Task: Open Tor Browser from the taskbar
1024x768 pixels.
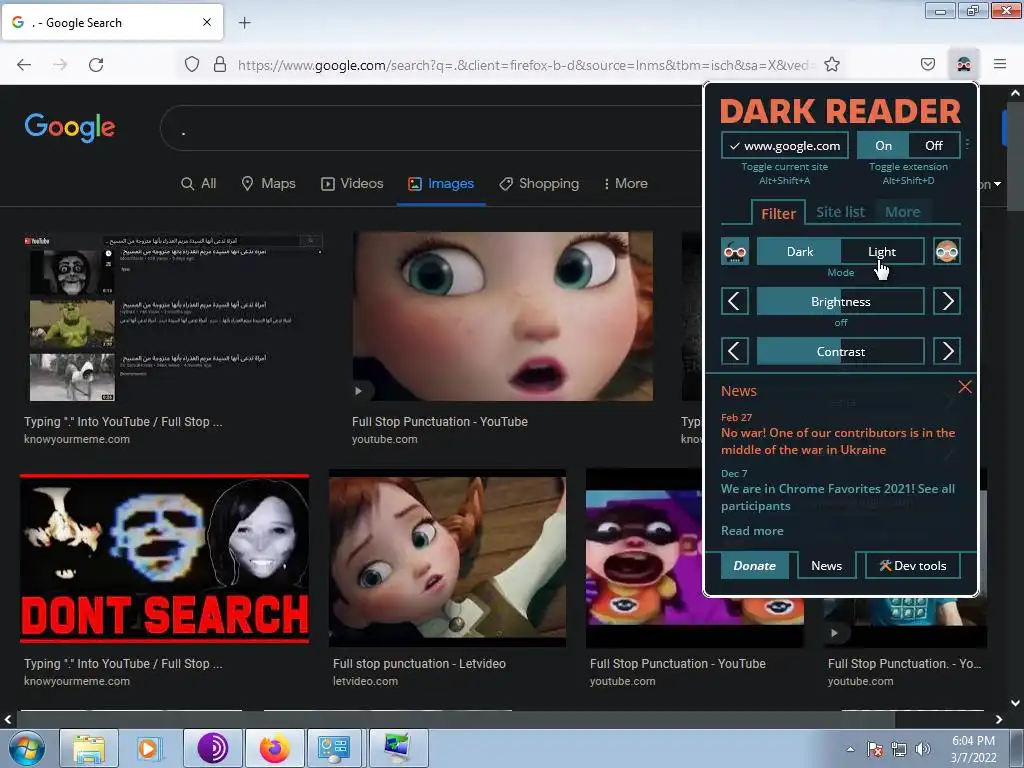Action: [x=213, y=748]
